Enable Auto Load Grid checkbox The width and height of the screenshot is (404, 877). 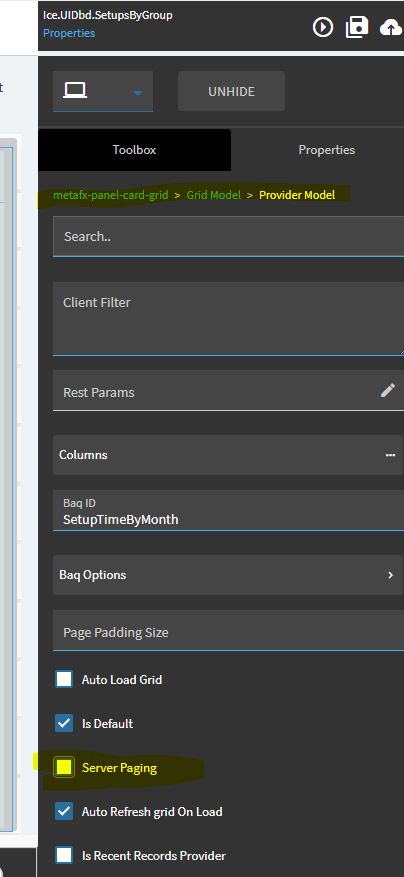(x=64, y=679)
